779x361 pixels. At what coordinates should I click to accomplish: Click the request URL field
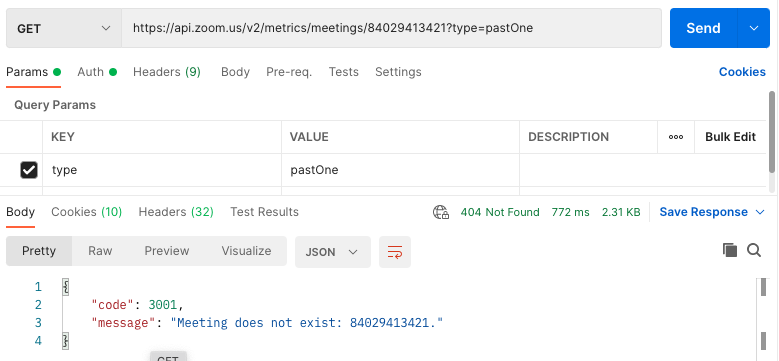coord(391,28)
